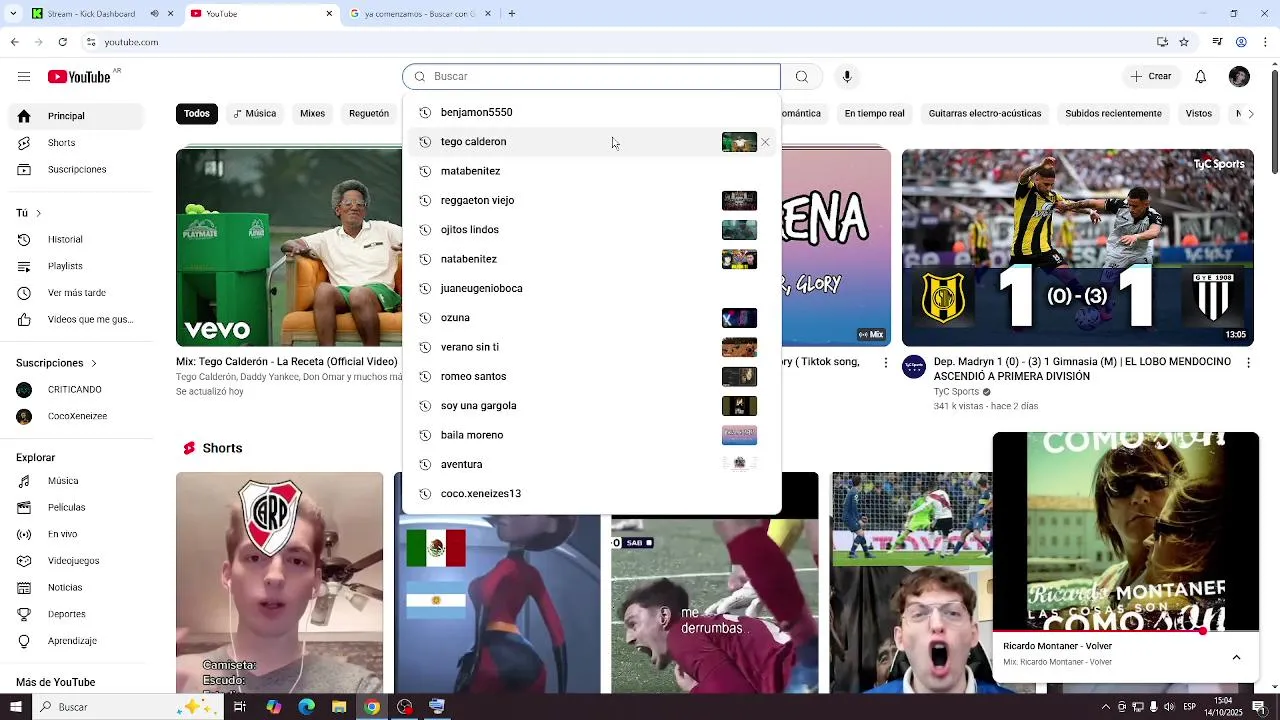Reload the YouTube page
The width and height of the screenshot is (1280, 720).
tap(63, 42)
